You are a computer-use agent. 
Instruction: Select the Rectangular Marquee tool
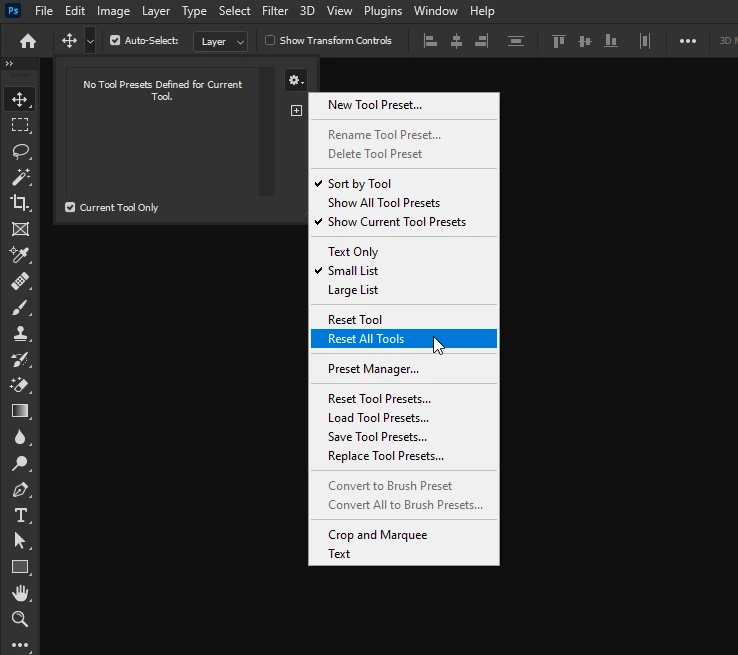pos(20,125)
